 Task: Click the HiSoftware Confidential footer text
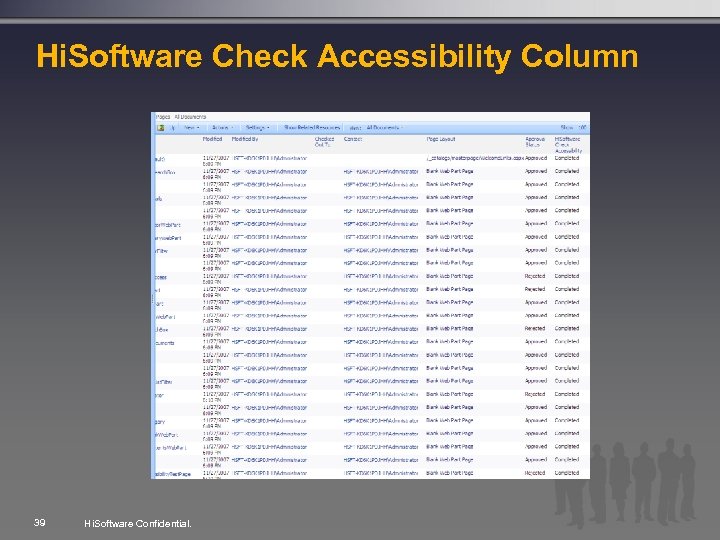tap(138, 523)
